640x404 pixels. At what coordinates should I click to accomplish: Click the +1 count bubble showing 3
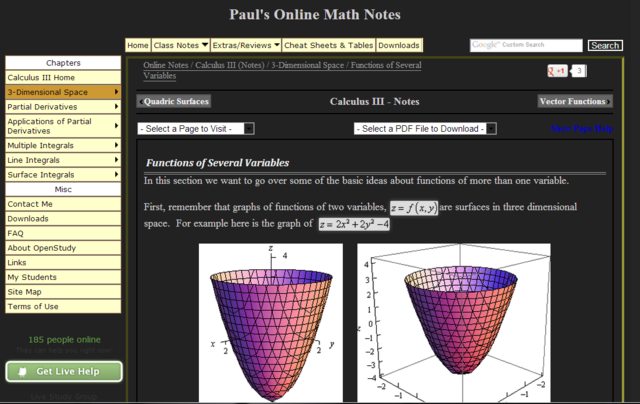pos(579,71)
